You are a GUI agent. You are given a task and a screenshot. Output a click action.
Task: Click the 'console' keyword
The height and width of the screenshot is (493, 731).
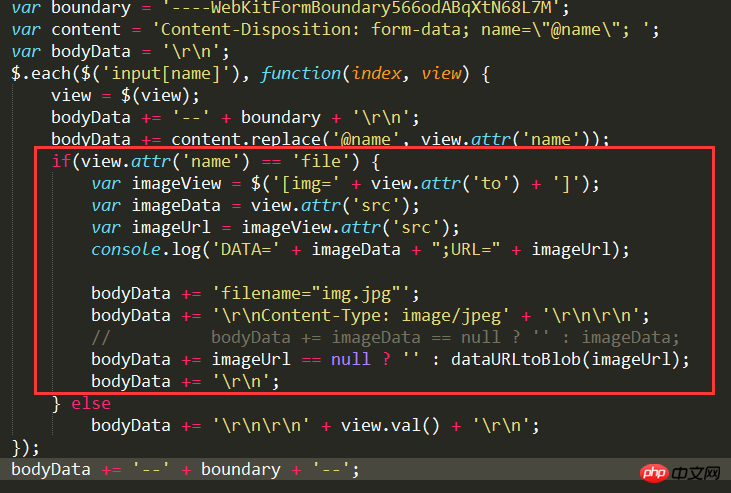(x=126, y=250)
